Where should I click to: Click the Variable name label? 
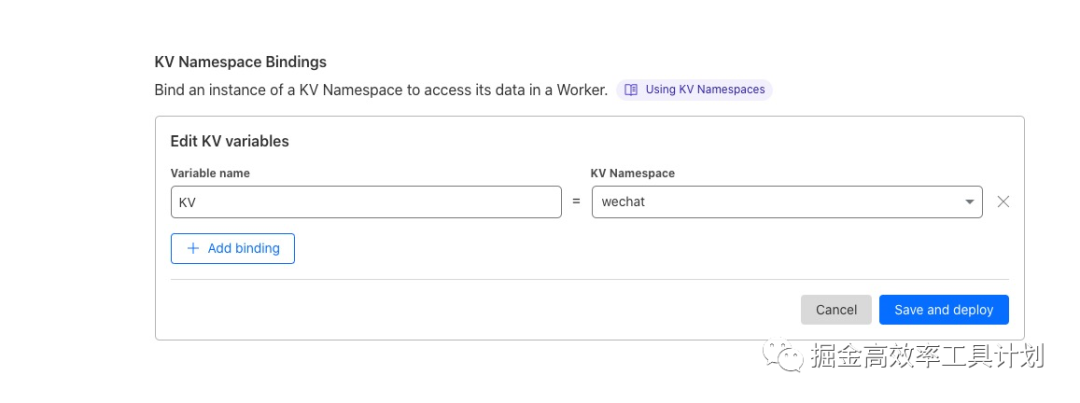coord(210,173)
